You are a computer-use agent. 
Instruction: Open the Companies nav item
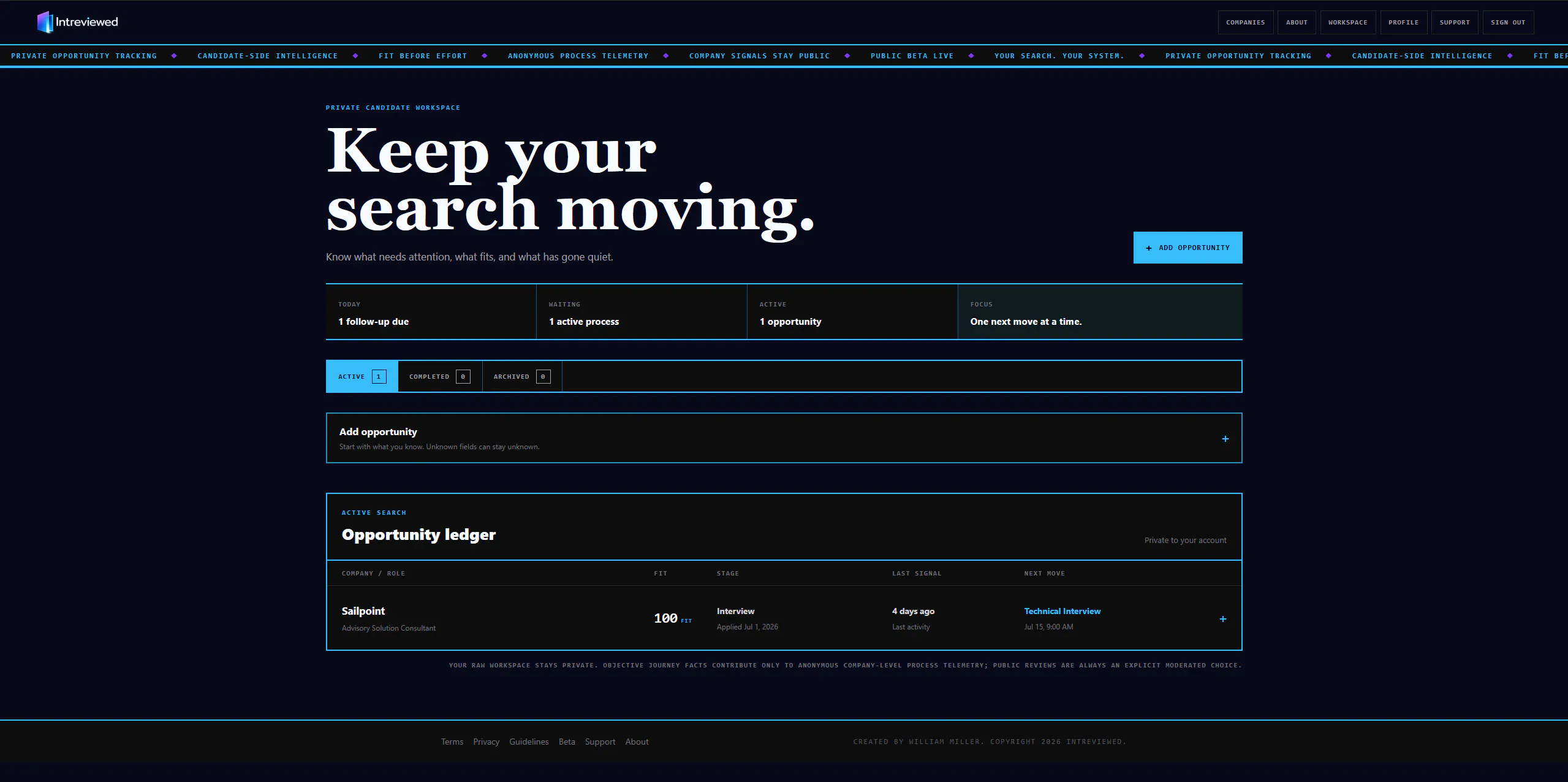click(1245, 22)
